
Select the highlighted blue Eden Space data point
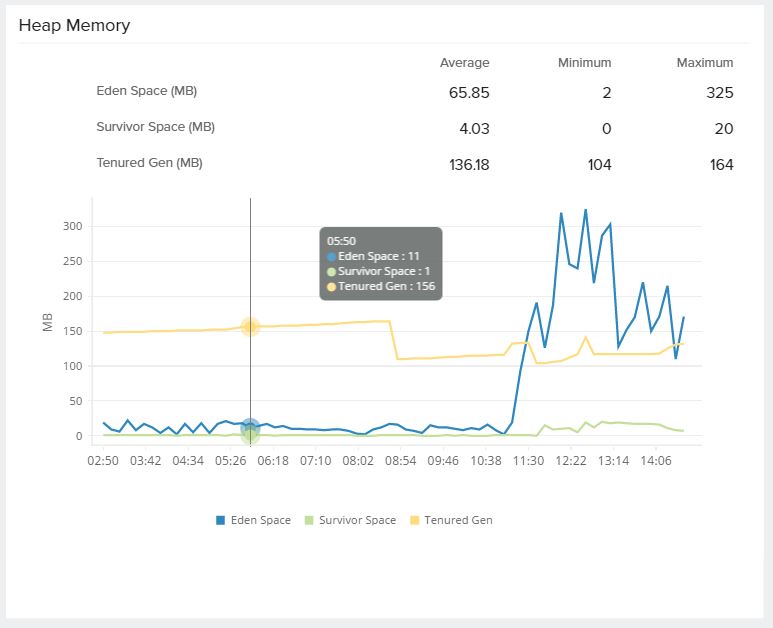(x=250, y=427)
